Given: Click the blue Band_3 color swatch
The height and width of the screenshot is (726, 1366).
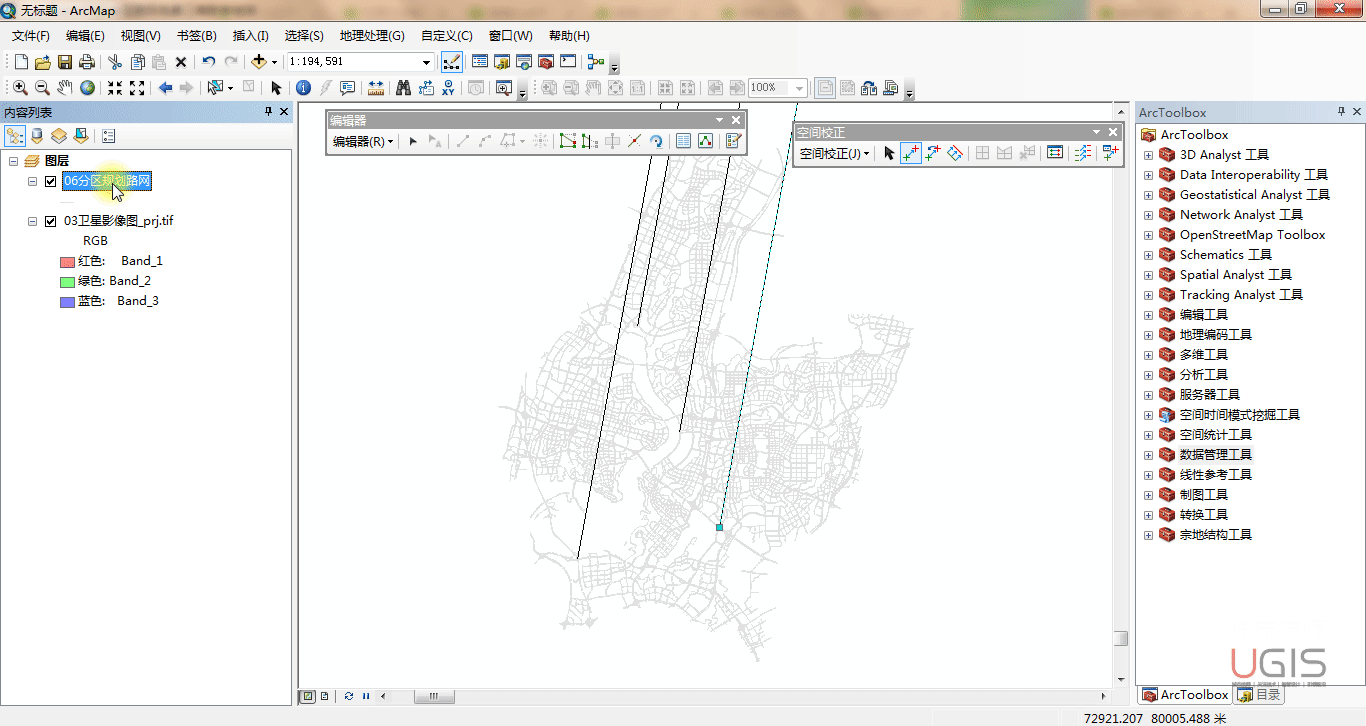Looking at the screenshot, I should [x=67, y=302].
